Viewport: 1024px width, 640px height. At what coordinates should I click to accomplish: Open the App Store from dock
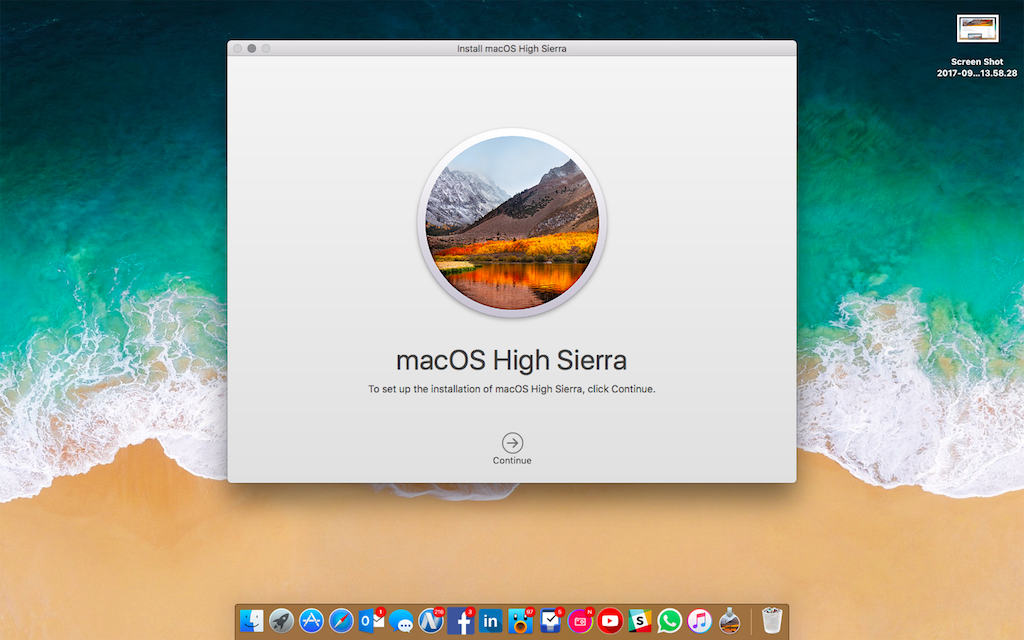pyautogui.click(x=311, y=621)
